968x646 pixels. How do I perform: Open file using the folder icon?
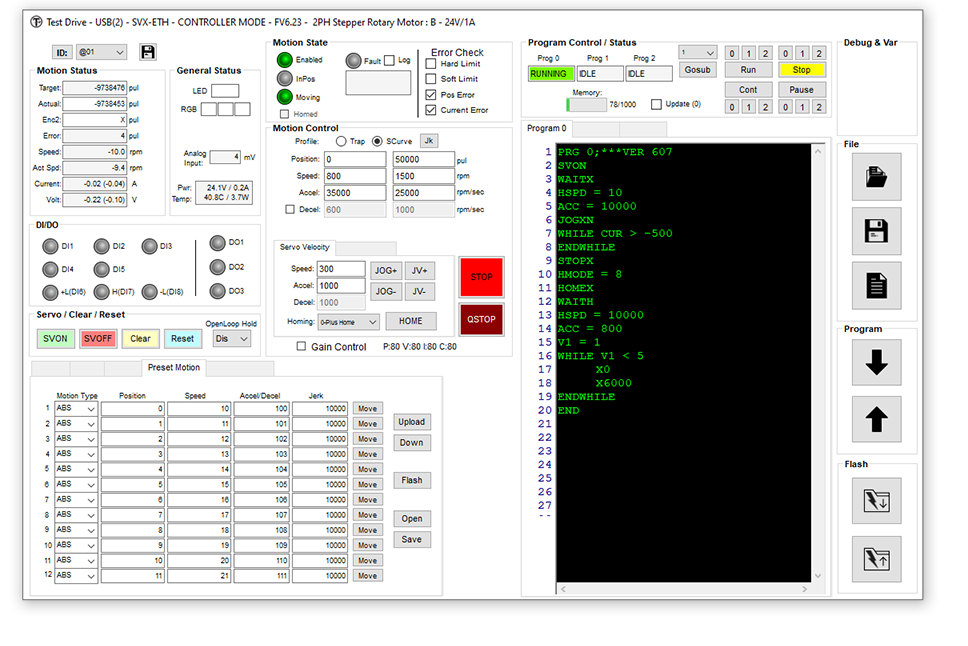point(876,178)
